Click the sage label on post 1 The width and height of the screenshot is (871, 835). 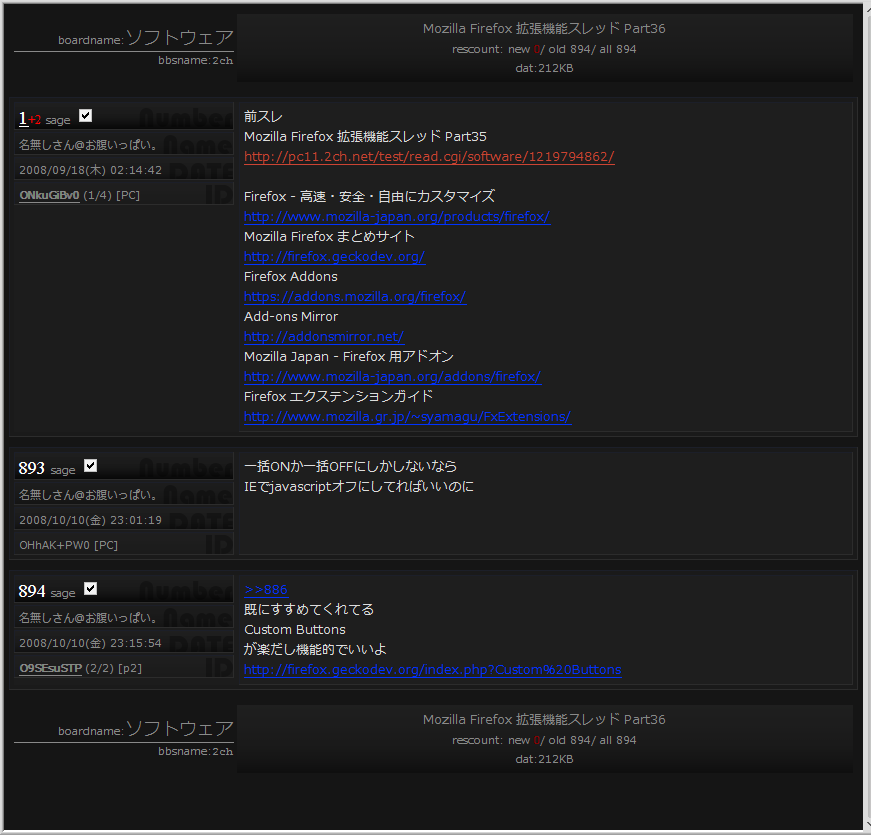[58, 120]
